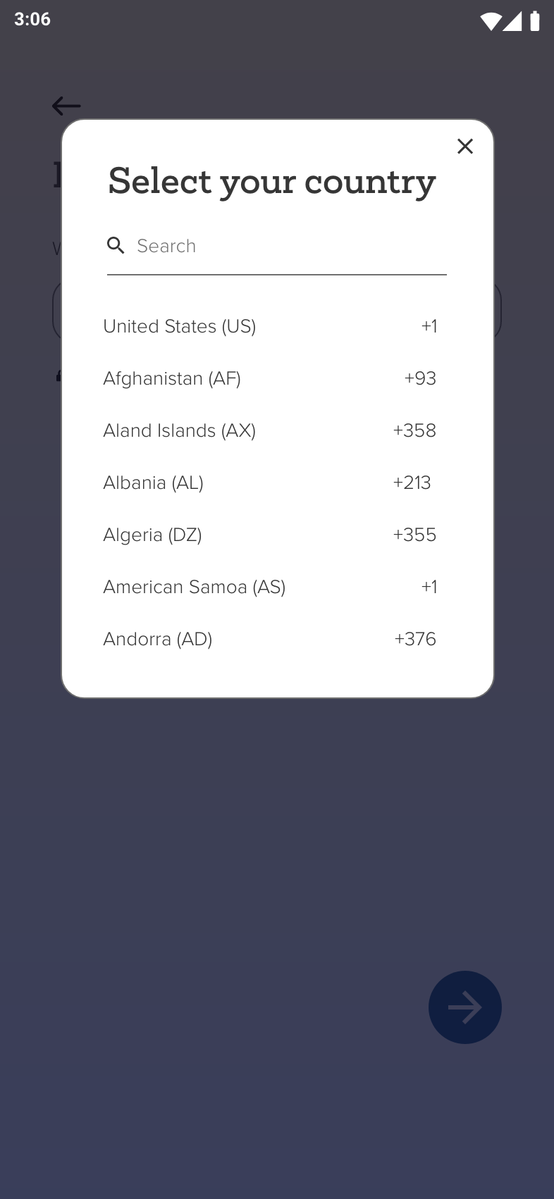Tap the +355 dial code
The height and width of the screenshot is (1199, 554).
(415, 535)
